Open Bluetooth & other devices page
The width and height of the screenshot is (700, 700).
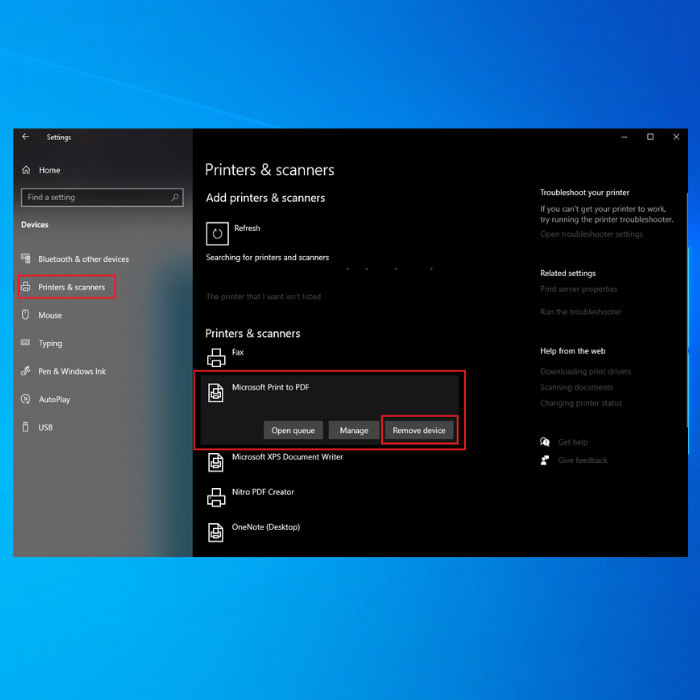tap(83, 259)
